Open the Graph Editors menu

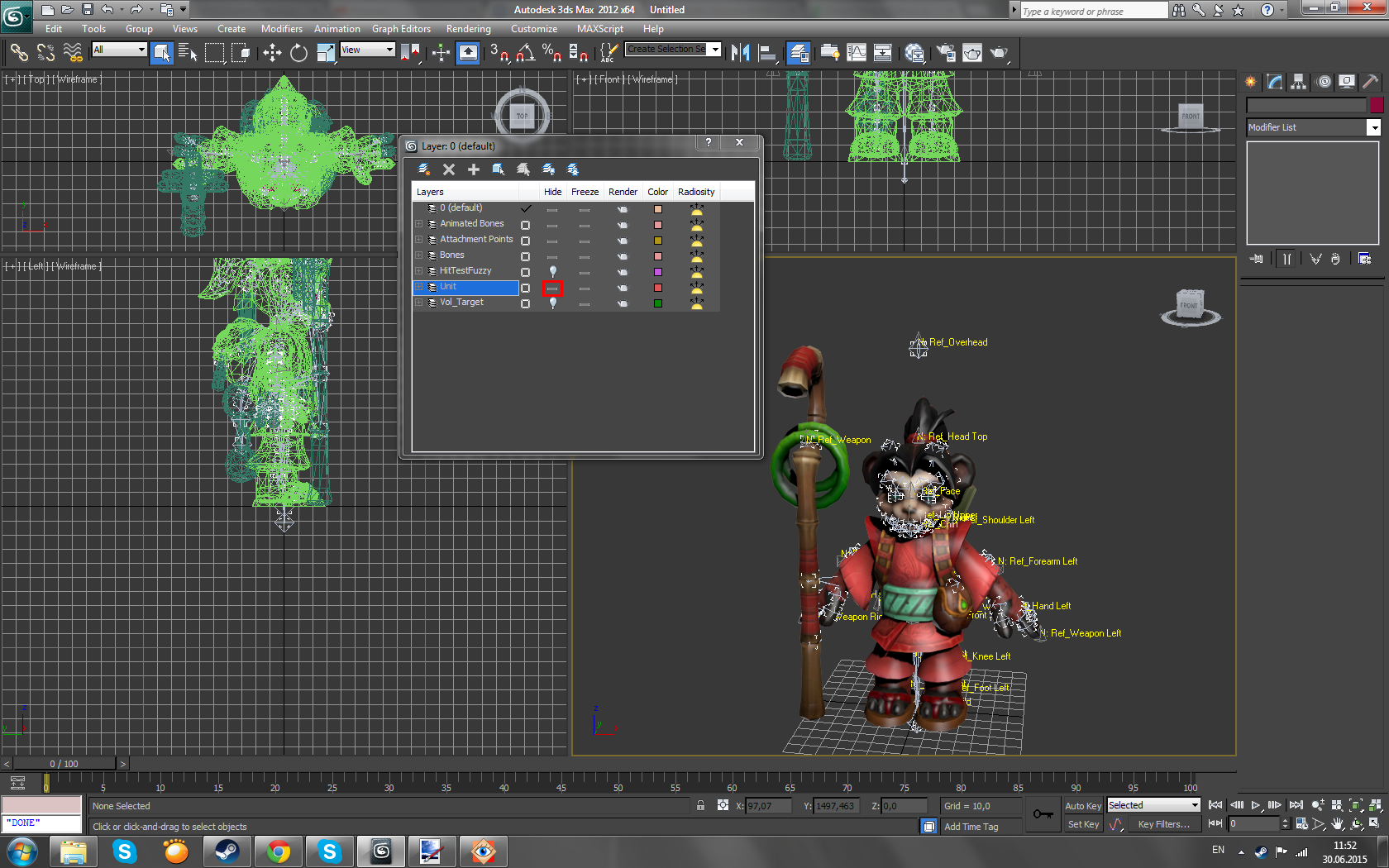(401, 29)
